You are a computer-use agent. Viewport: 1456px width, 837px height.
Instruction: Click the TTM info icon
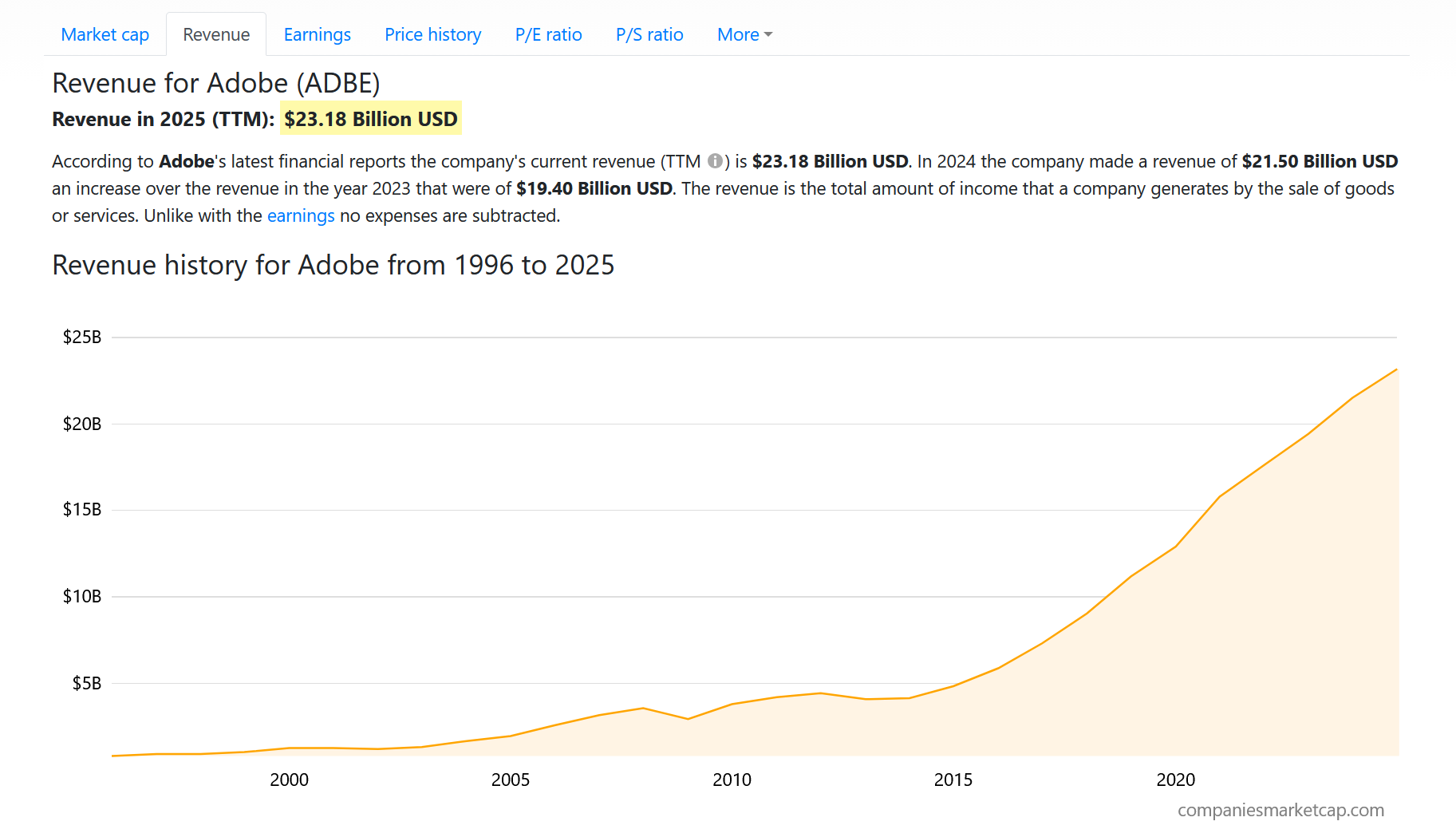click(x=715, y=161)
